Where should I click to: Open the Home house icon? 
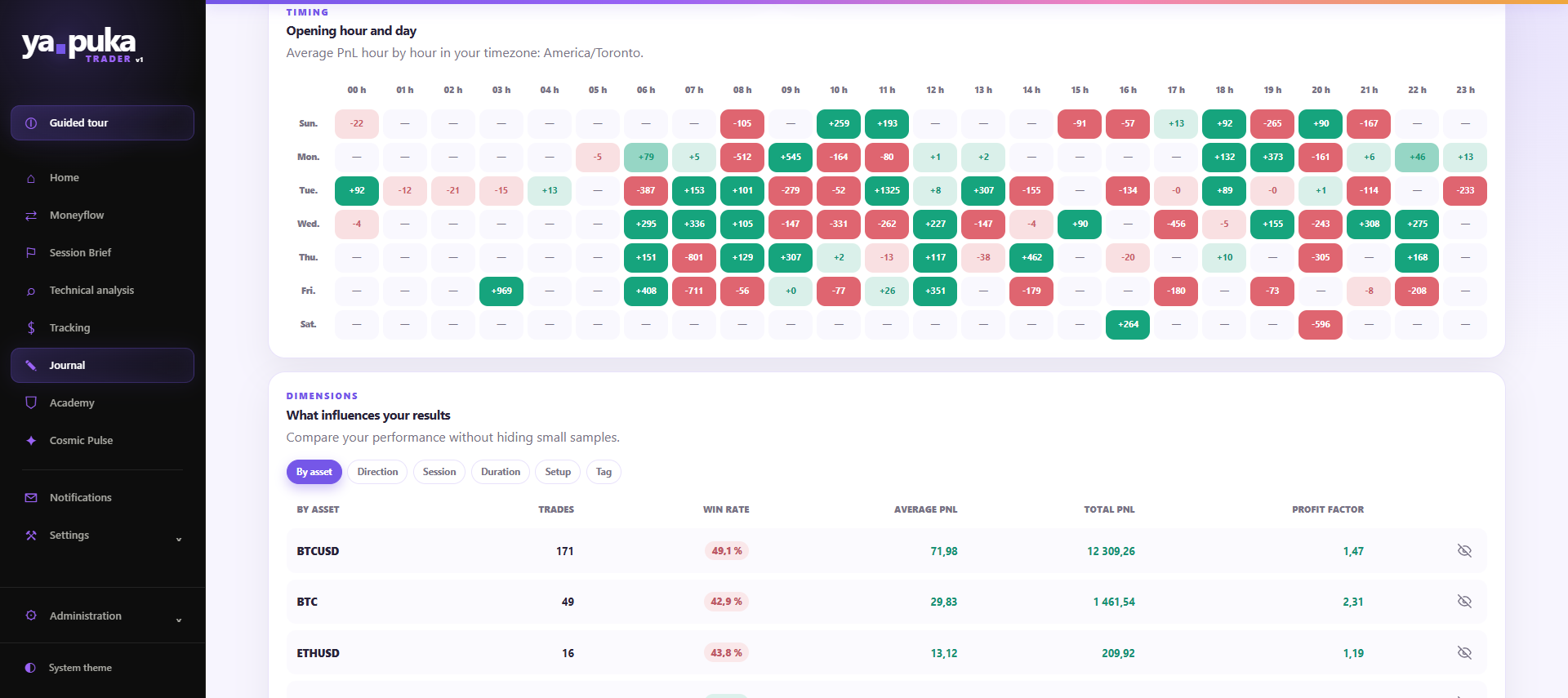(31, 178)
